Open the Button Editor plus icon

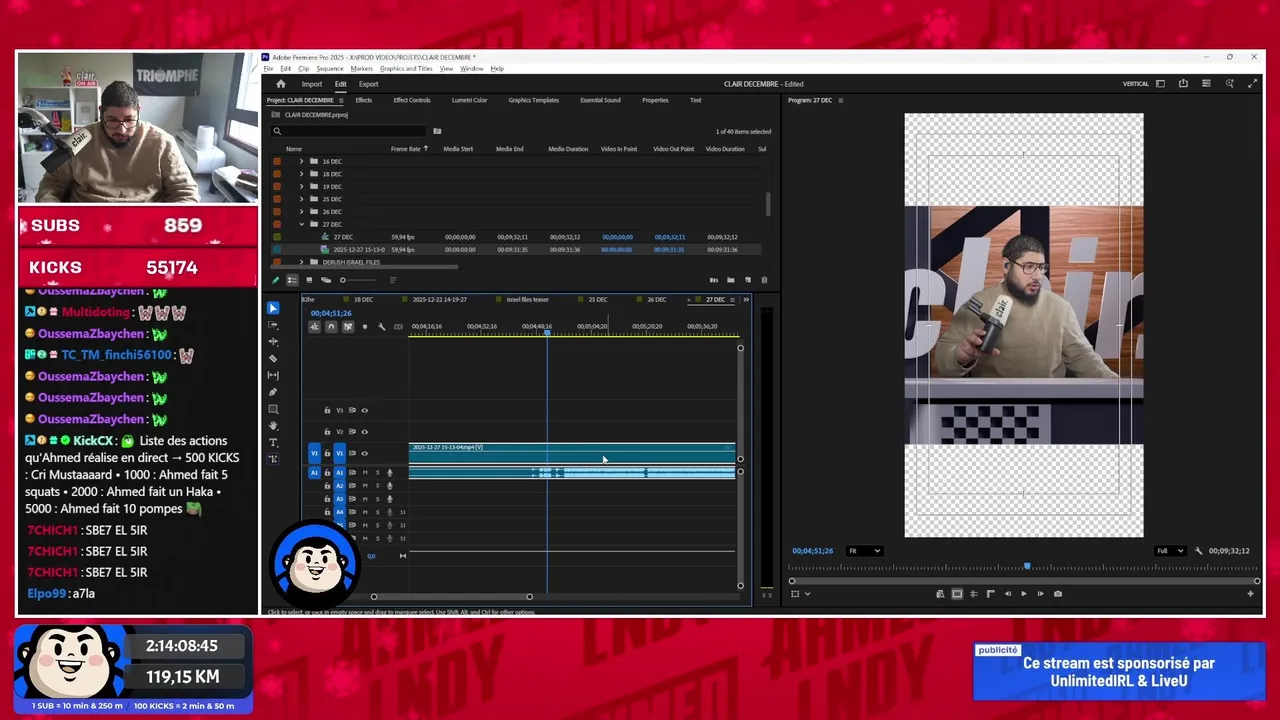tap(1250, 594)
